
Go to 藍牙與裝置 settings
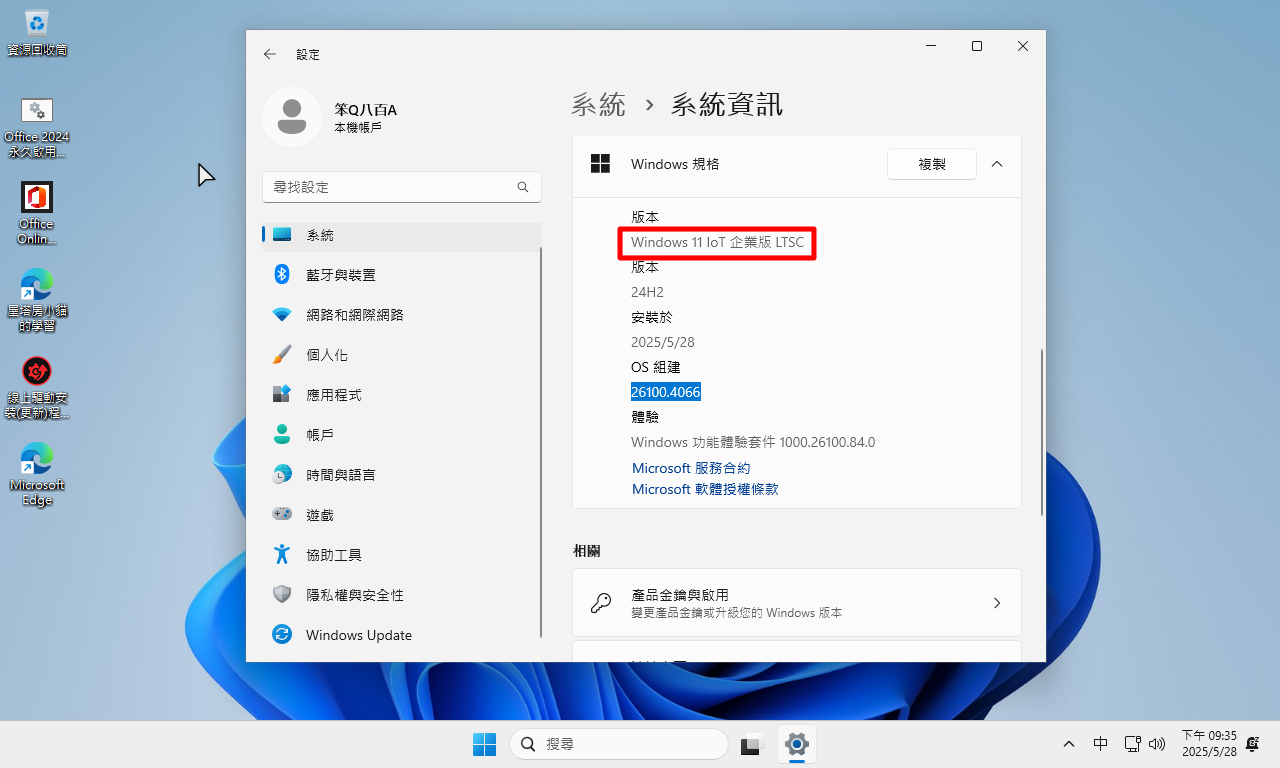pos(401,275)
